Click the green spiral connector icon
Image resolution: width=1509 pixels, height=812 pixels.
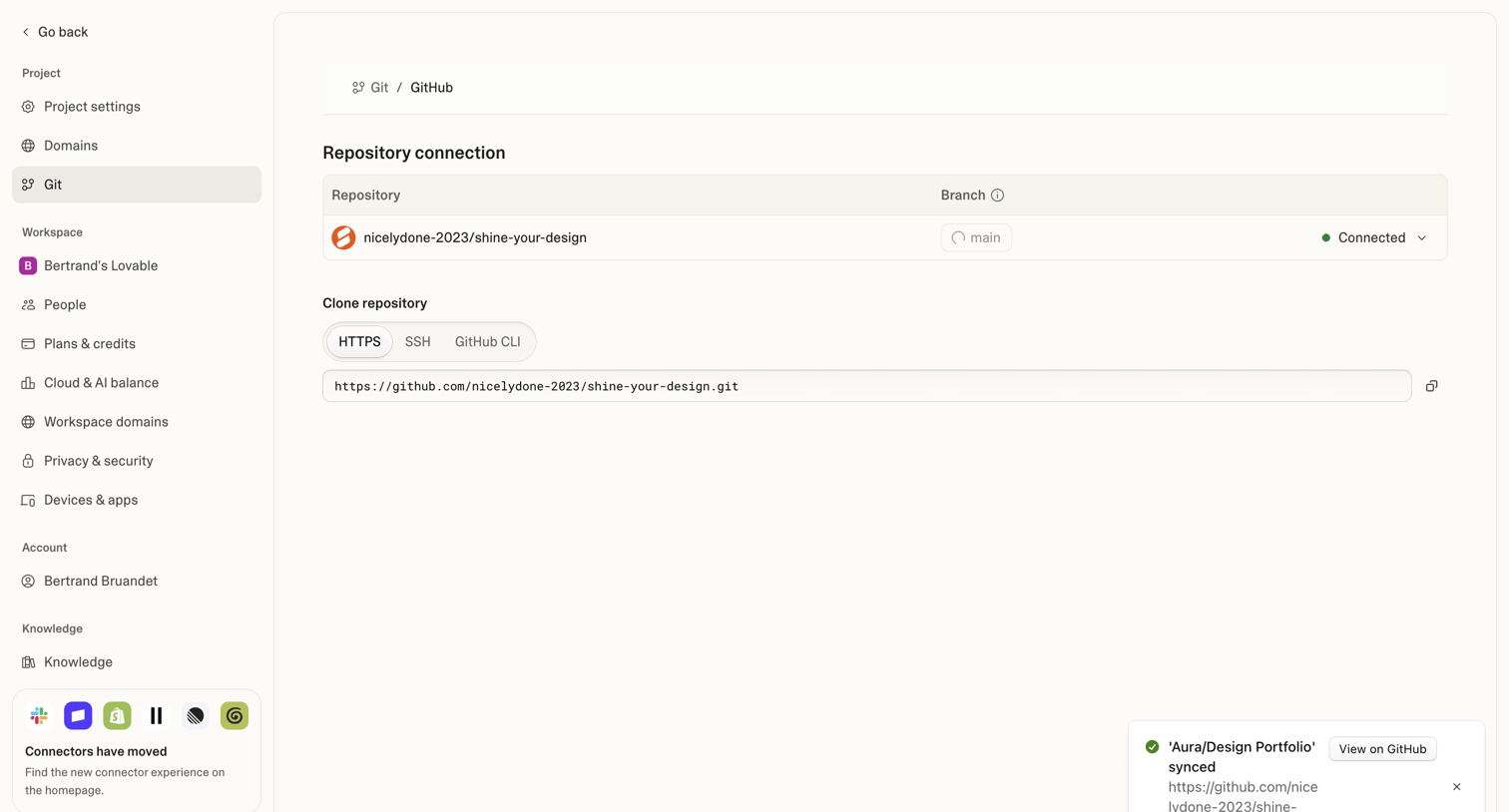pos(235,715)
